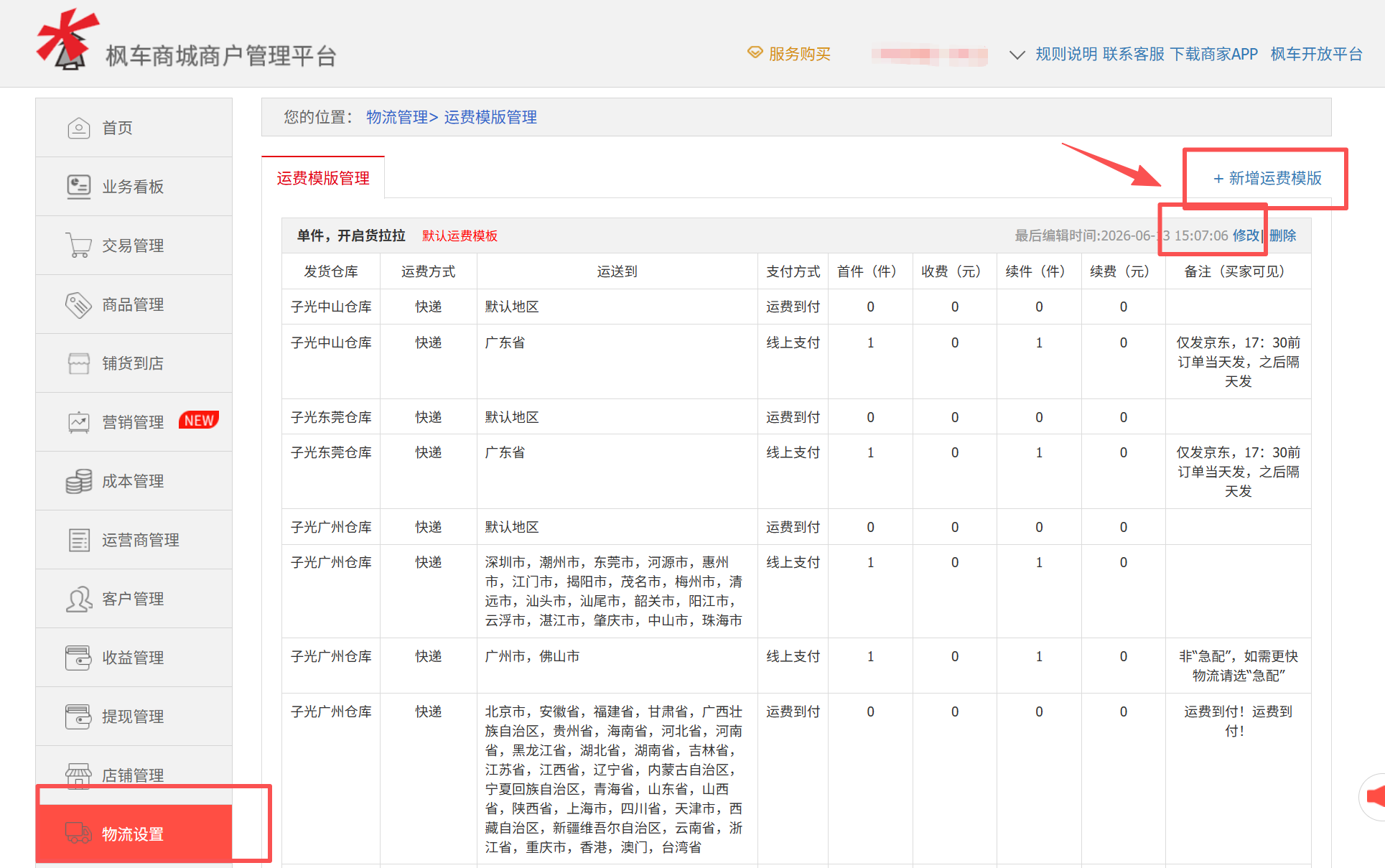Click the 营销管理 chart icon

point(78,422)
